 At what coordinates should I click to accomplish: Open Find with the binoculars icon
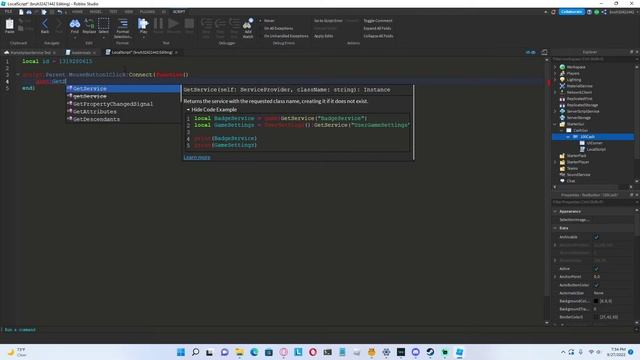coord(75,24)
